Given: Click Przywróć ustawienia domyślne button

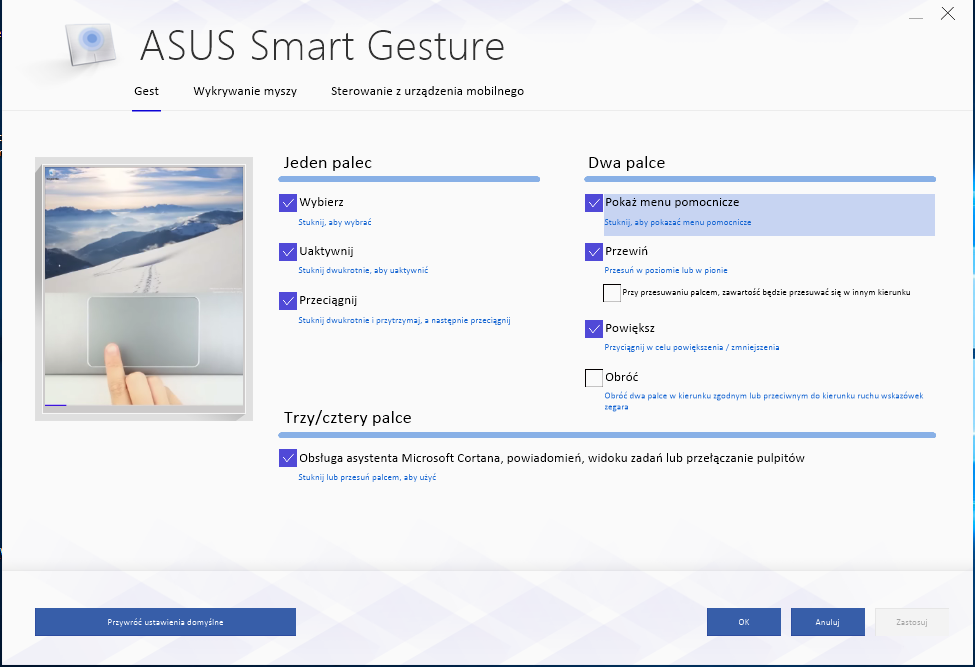Looking at the screenshot, I should [165, 622].
